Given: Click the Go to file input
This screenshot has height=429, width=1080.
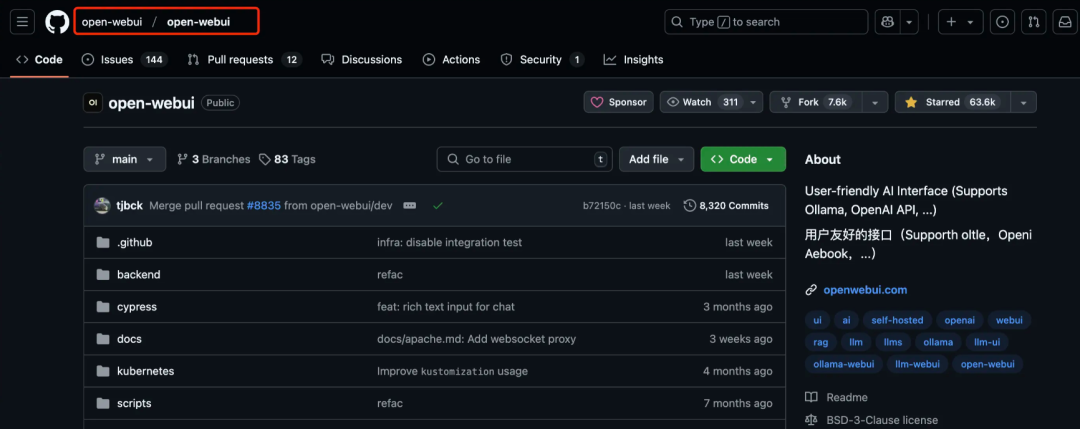Looking at the screenshot, I should click(525, 159).
